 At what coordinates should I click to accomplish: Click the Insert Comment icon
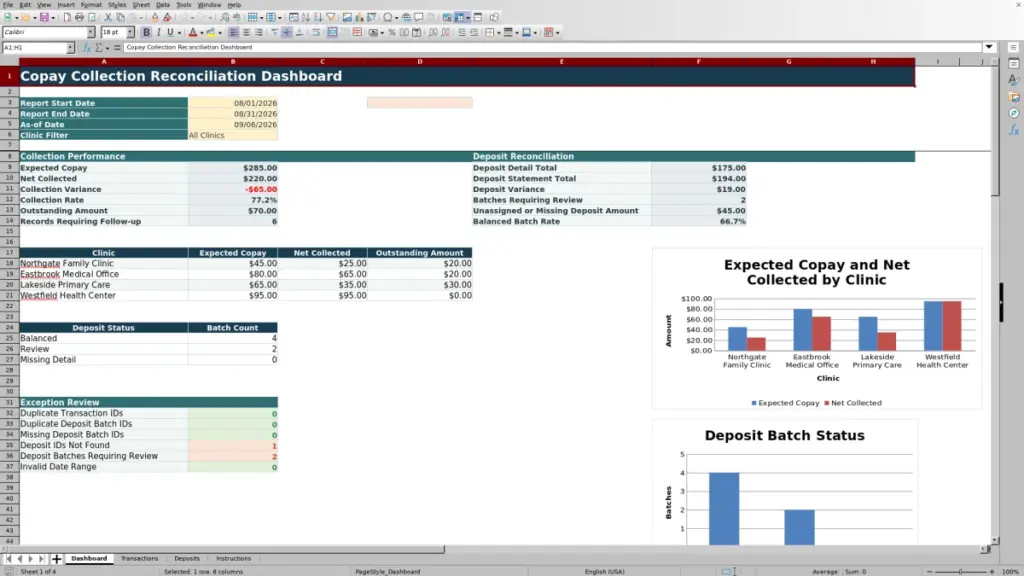[419, 17]
